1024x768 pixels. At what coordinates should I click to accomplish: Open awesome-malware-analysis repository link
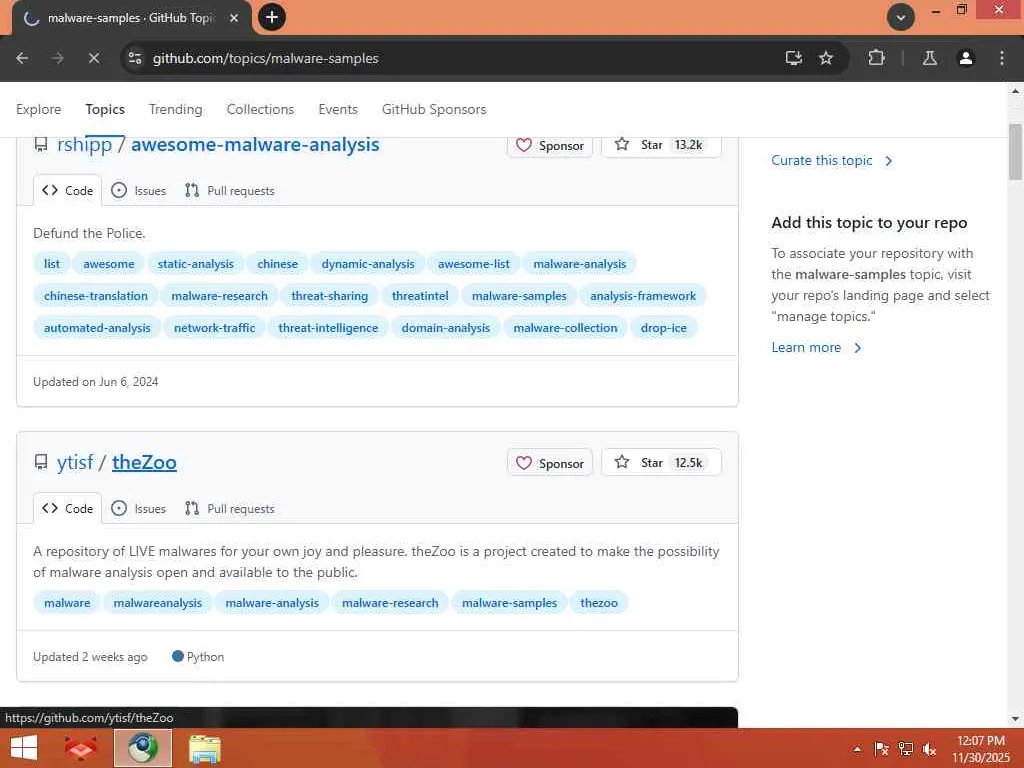[x=255, y=144]
